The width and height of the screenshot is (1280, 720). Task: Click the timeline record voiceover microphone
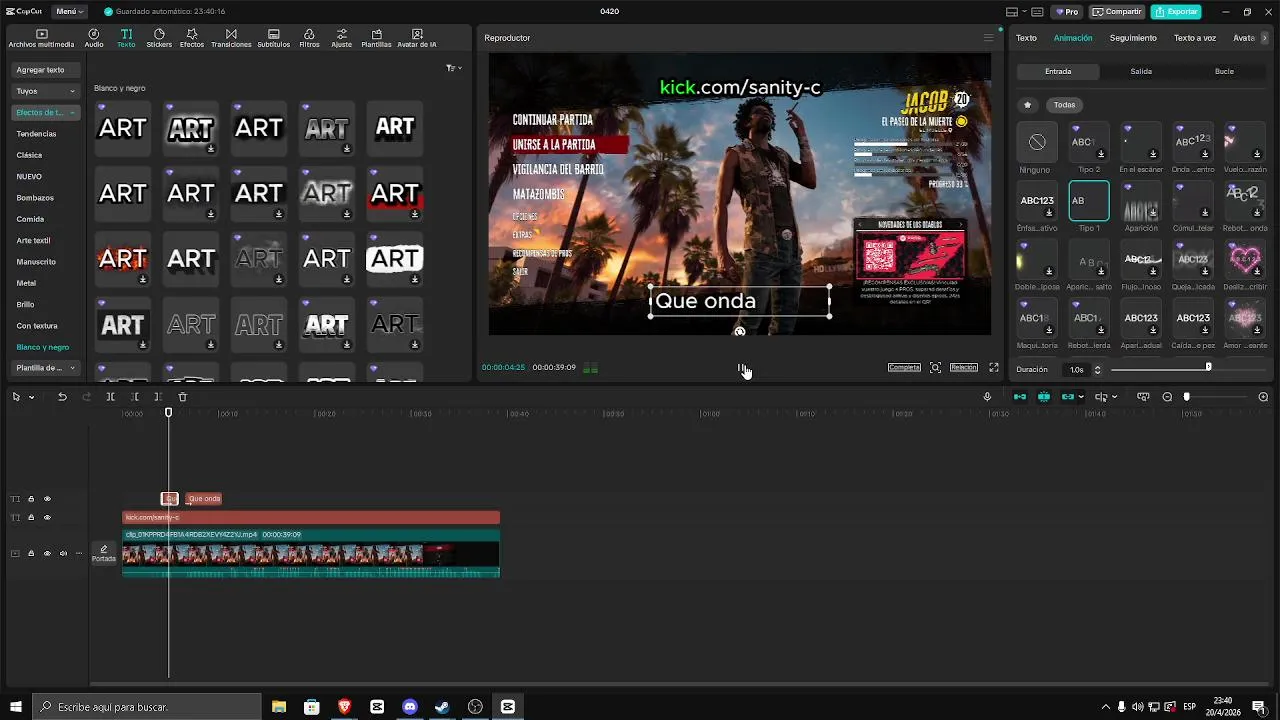click(987, 397)
